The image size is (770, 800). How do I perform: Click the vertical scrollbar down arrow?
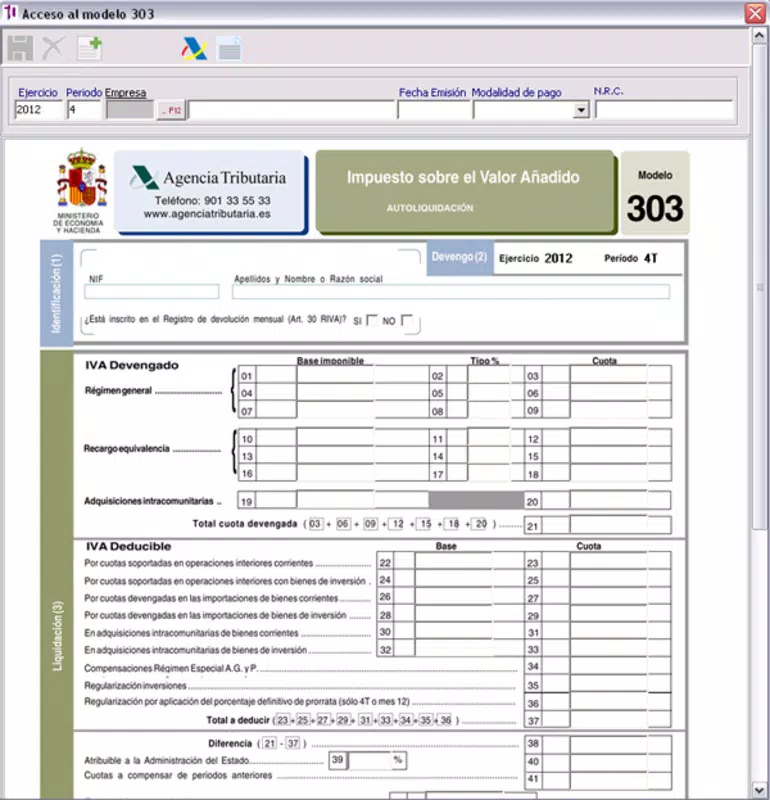pyautogui.click(x=759, y=790)
